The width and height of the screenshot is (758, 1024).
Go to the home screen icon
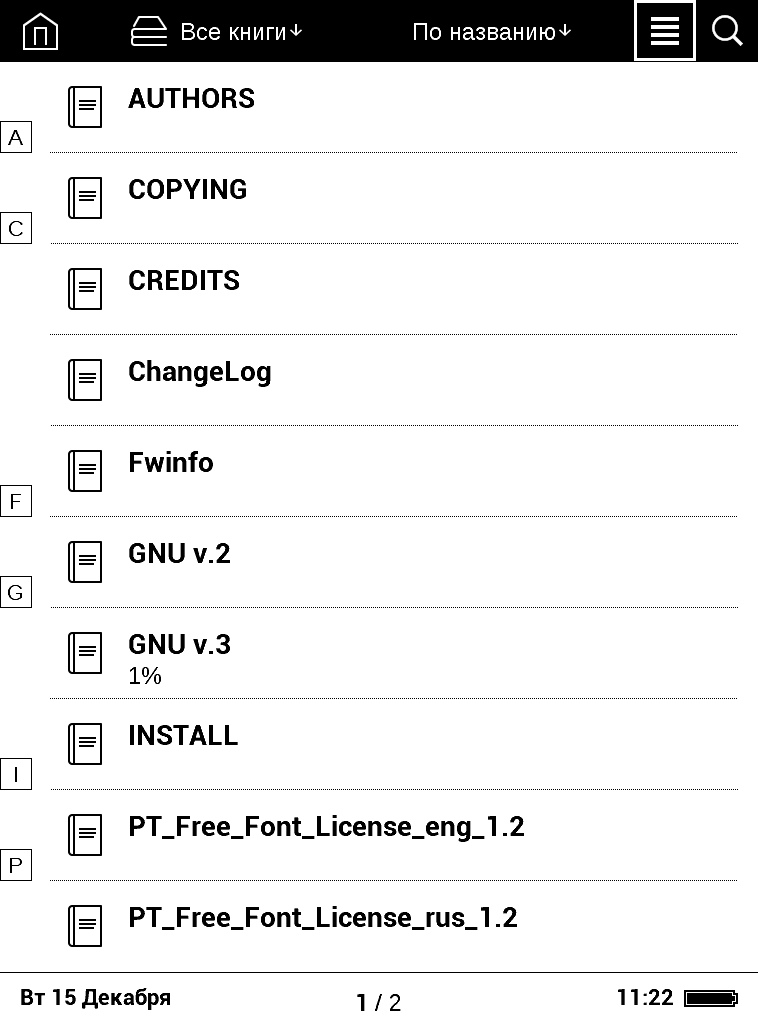pyautogui.click(x=40, y=31)
